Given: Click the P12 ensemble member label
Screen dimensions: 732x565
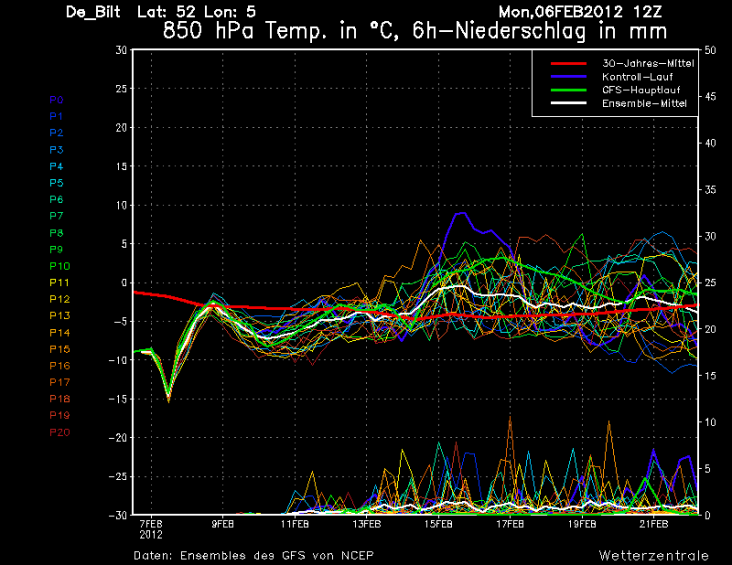Looking at the screenshot, I should coord(60,299).
